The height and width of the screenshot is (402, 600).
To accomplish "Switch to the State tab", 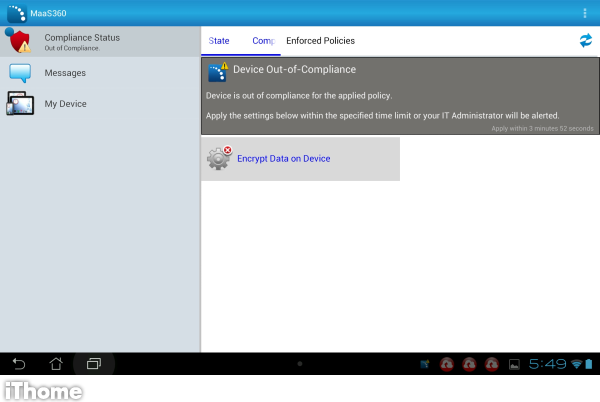I will click(x=219, y=41).
